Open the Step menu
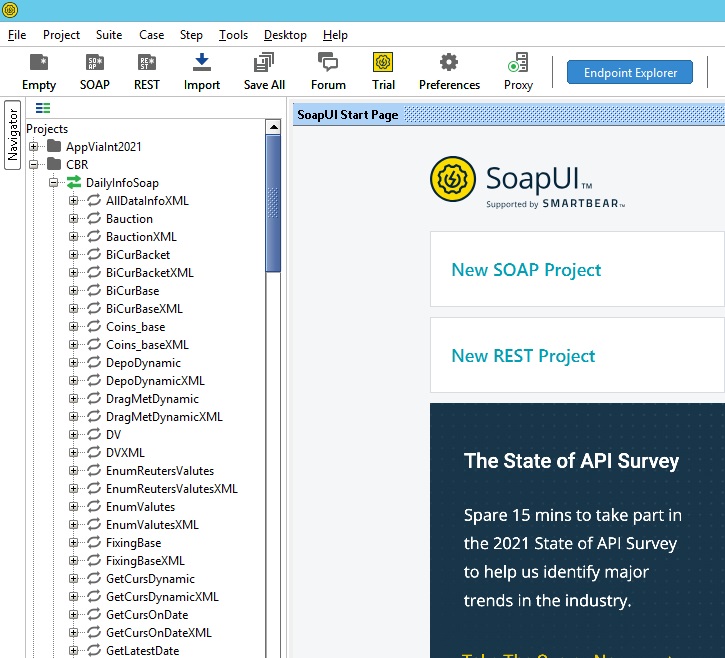This screenshot has width=725, height=658. 191,35
